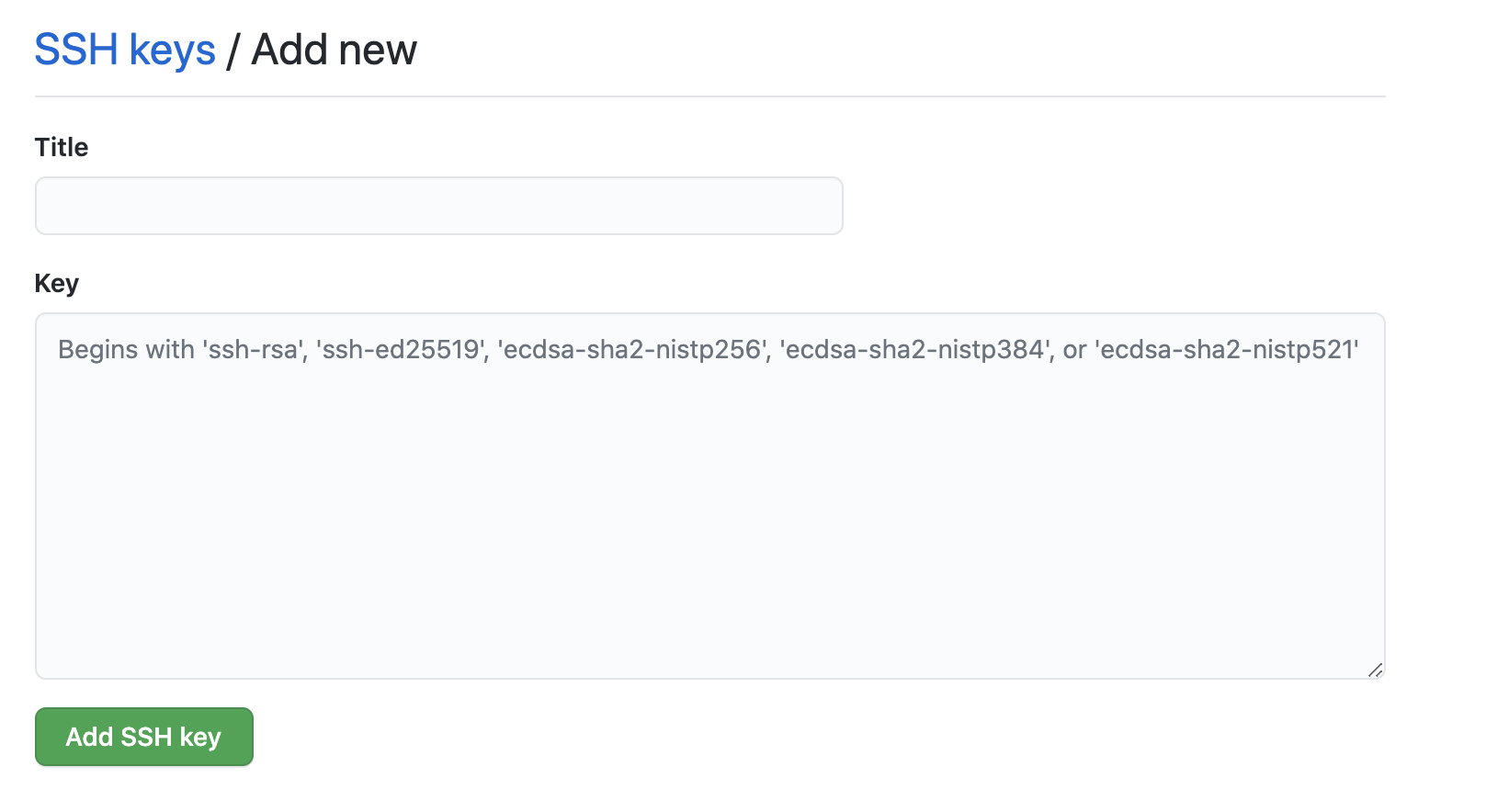Click the Key textarea resize handle
Image resolution: width=1509 pixels, height=812 pixels.
coord(1375,670)
